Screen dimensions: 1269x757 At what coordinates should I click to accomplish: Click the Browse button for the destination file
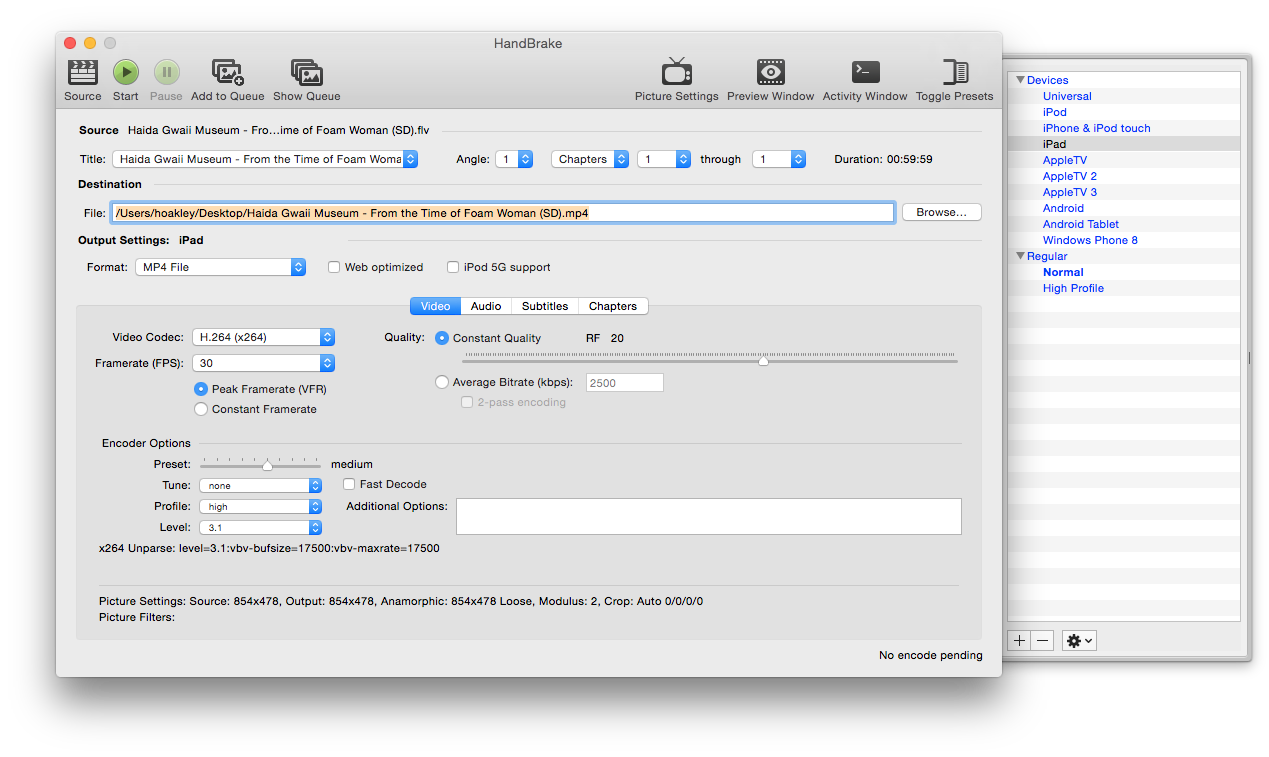[940, 211]
